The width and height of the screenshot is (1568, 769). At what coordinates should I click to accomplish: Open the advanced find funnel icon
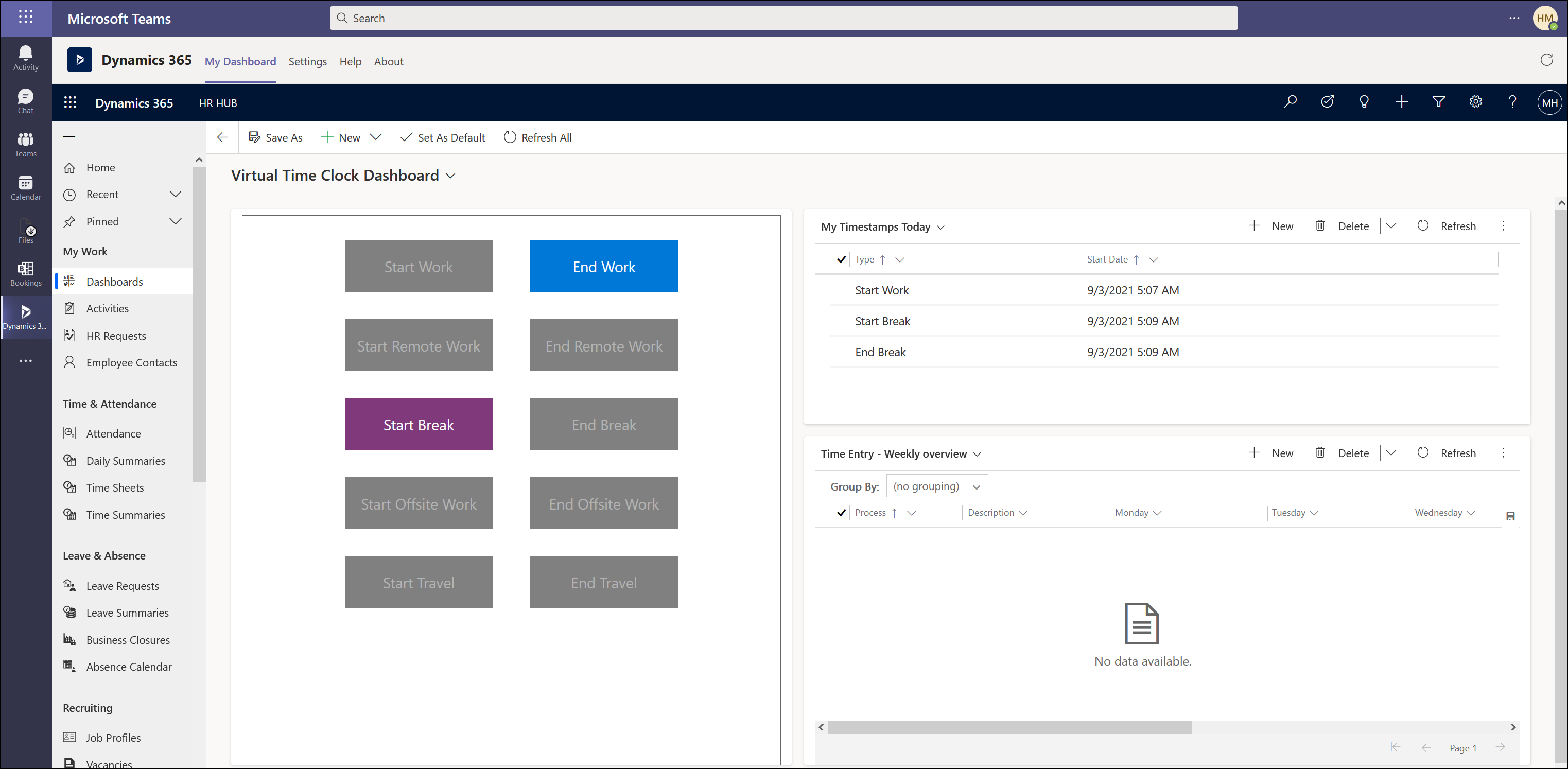pyautogui.click(x=1438, y=102)
